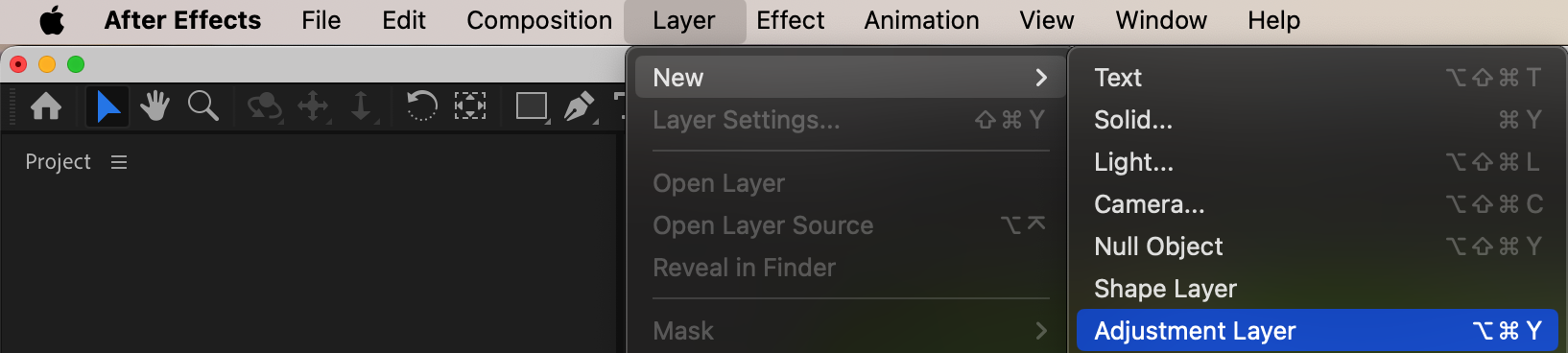The image size is (1568, 353).
Task: Open the Project panel menu icon
Action: pos(119,162)
